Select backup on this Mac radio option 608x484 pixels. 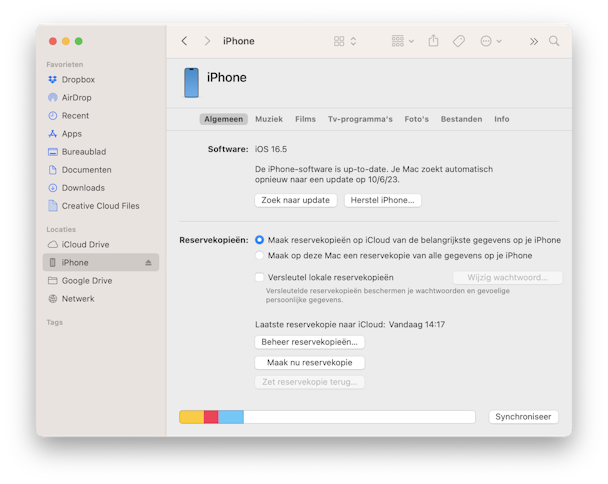point(259,256)
